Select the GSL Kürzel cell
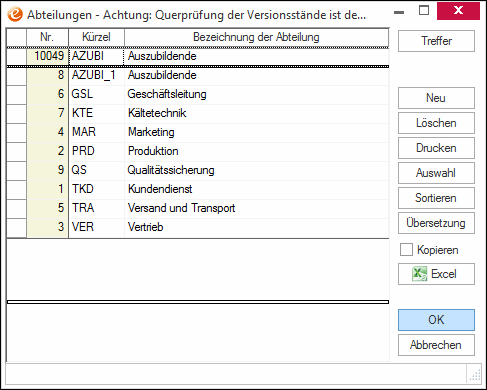Image resolution: width=487 pixels, height=390 pixels. point(96,94)
